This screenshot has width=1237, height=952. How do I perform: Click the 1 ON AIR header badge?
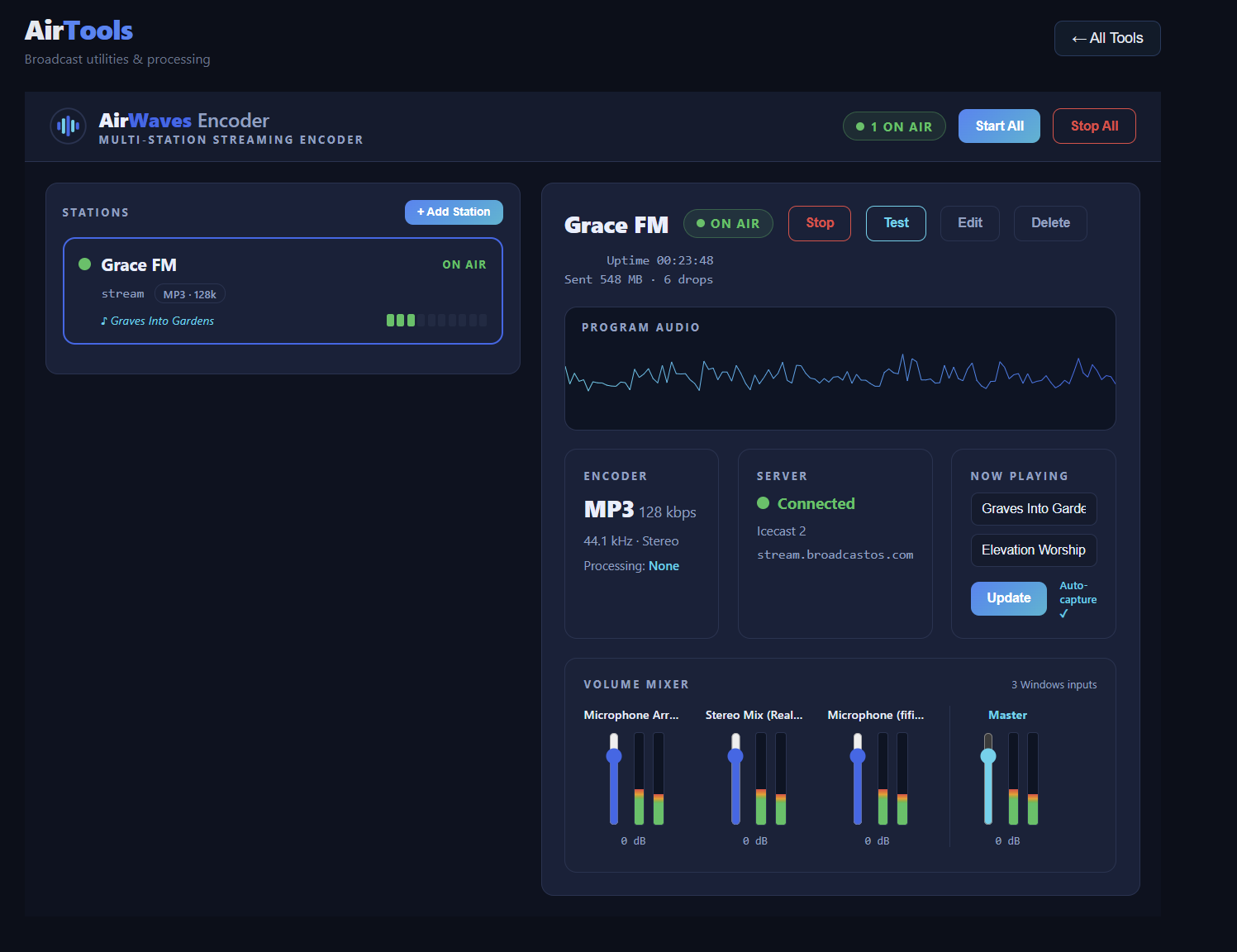894,126
